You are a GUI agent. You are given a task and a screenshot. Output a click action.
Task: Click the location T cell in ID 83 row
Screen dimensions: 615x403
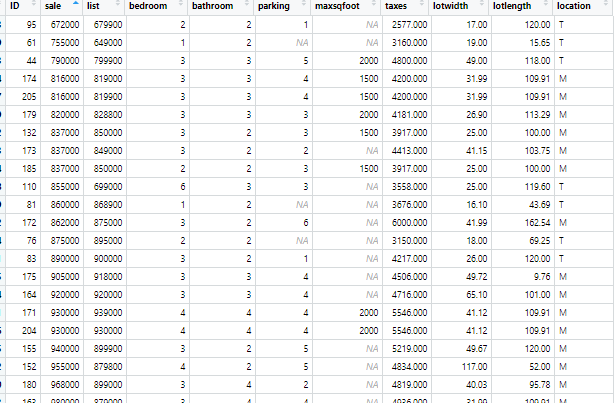[561, 259]
